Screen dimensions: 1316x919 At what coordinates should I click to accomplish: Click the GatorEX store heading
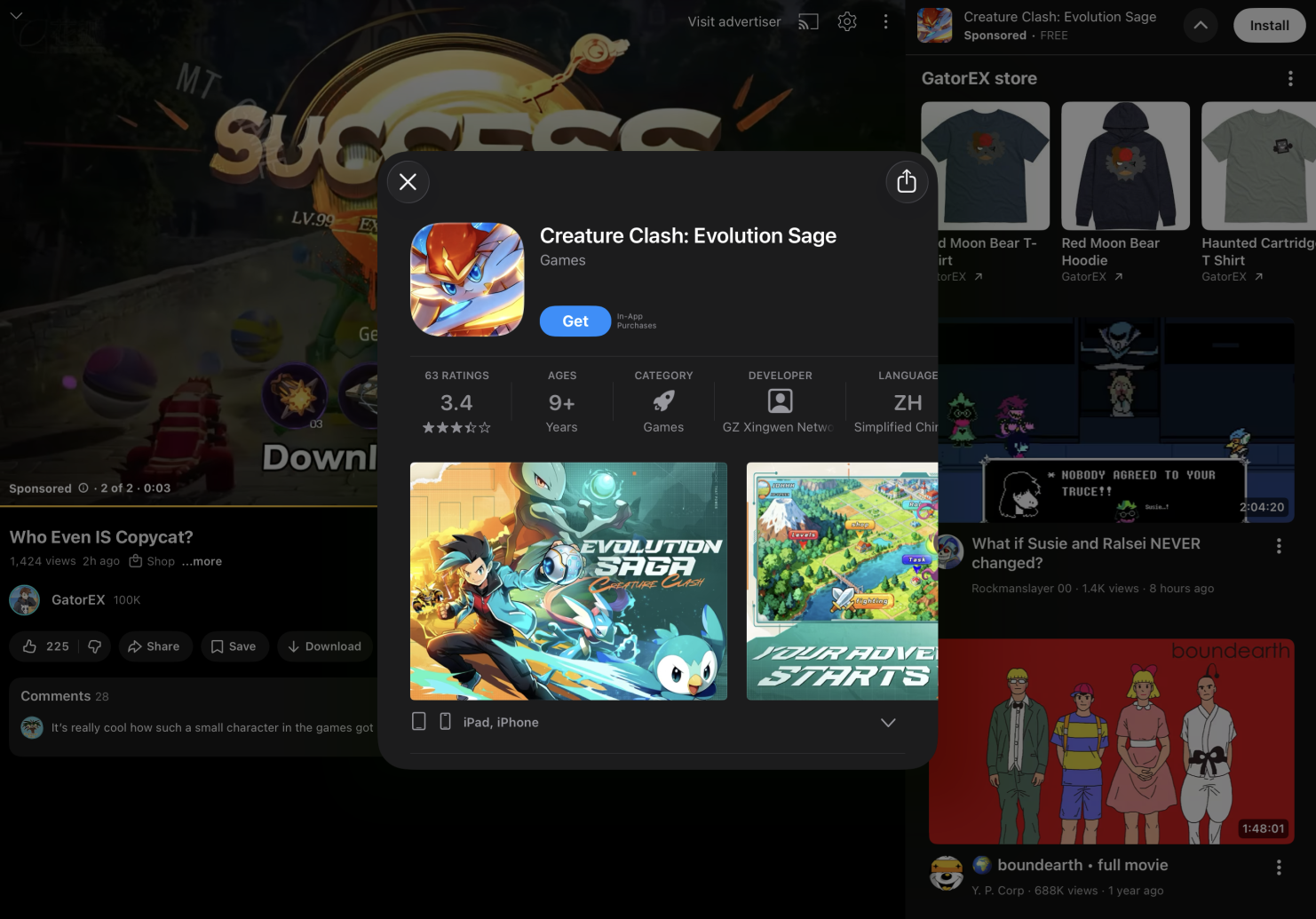(979, 79)
